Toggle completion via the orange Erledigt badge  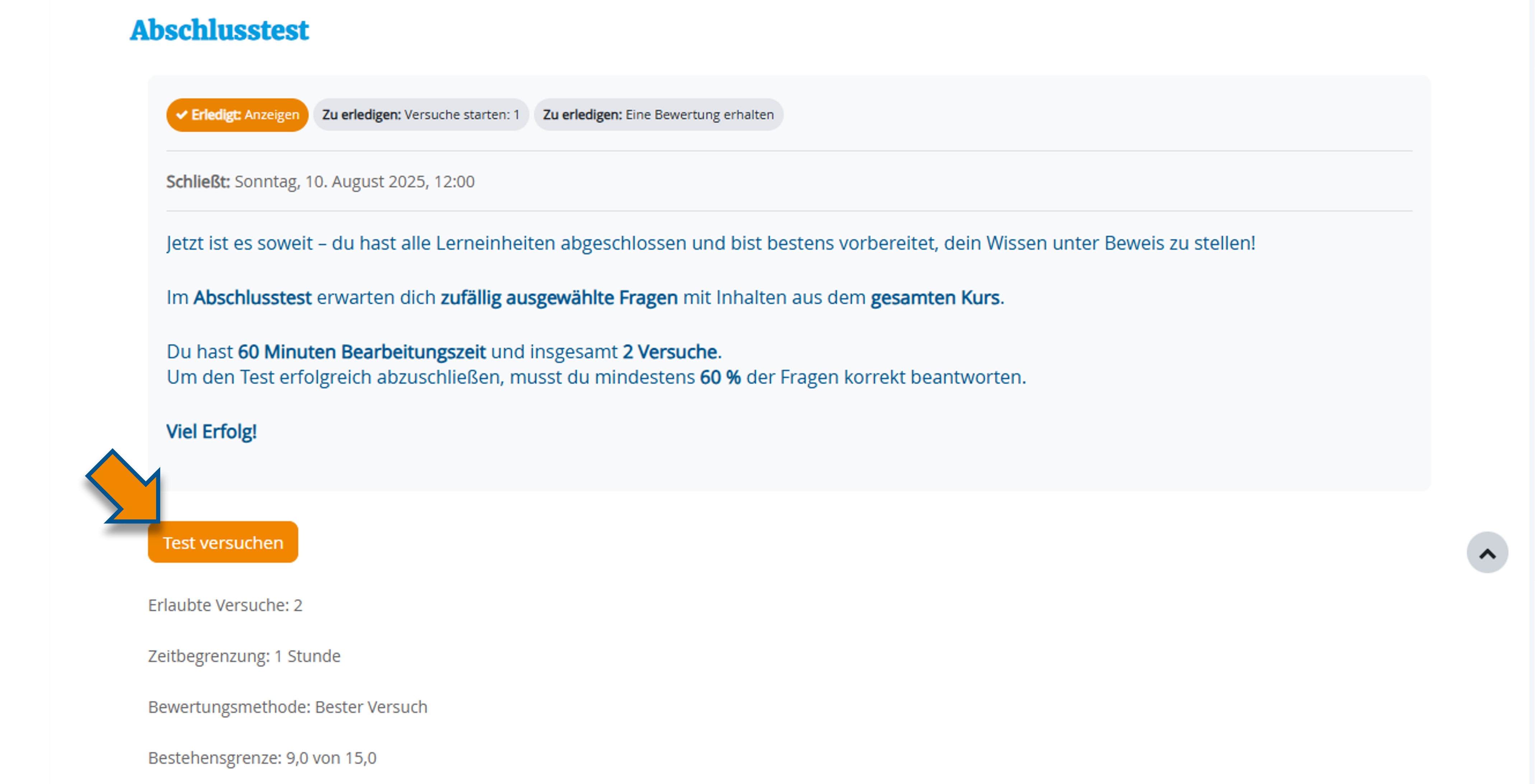tap(237, 115)
